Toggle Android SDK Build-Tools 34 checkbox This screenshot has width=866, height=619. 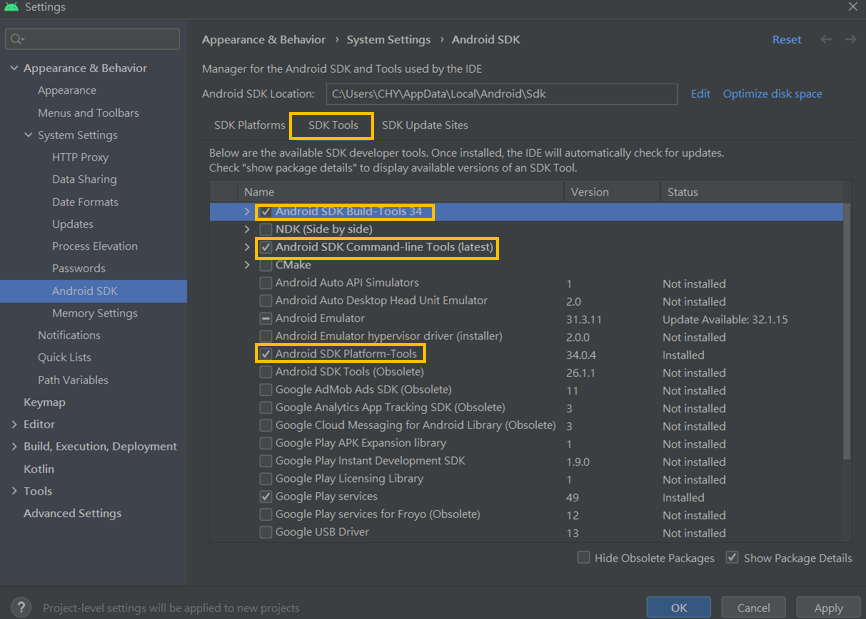(266, 211)
